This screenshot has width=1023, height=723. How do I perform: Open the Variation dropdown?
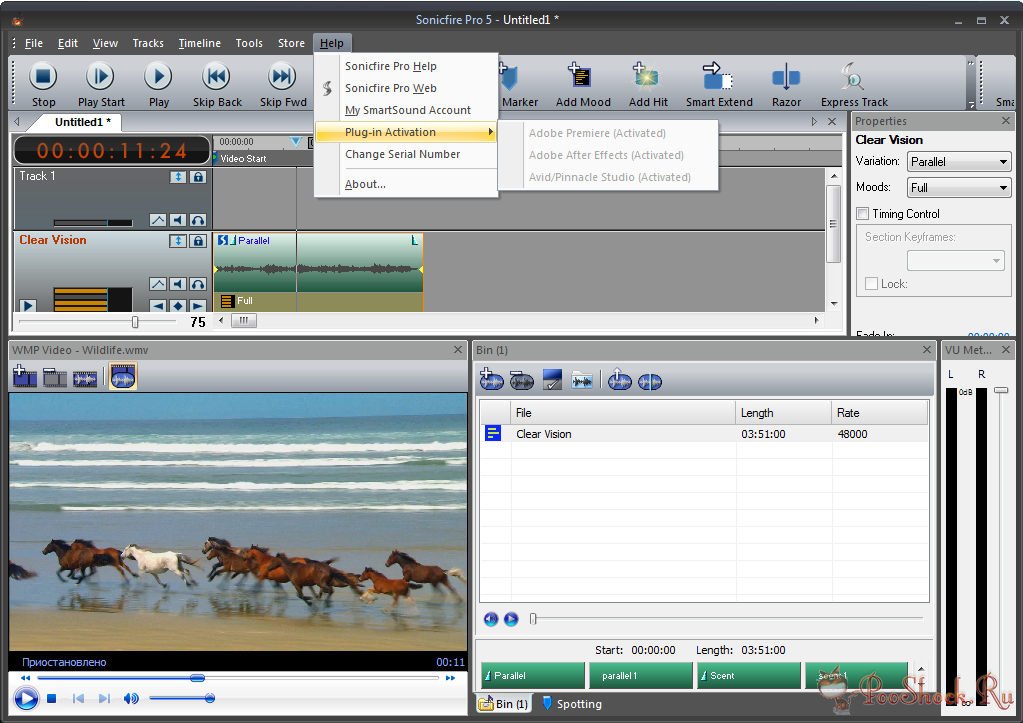(958, 161)
